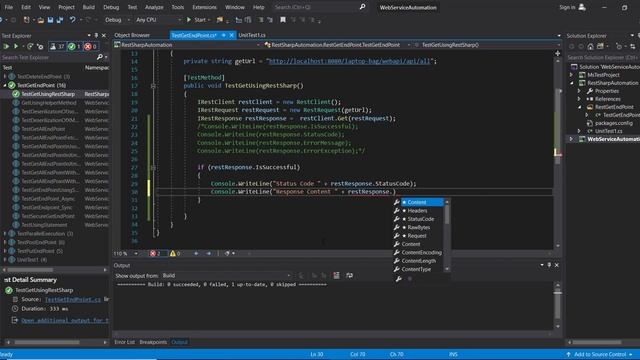Expand the WebServiceAutomation project node

coord(571,139)
